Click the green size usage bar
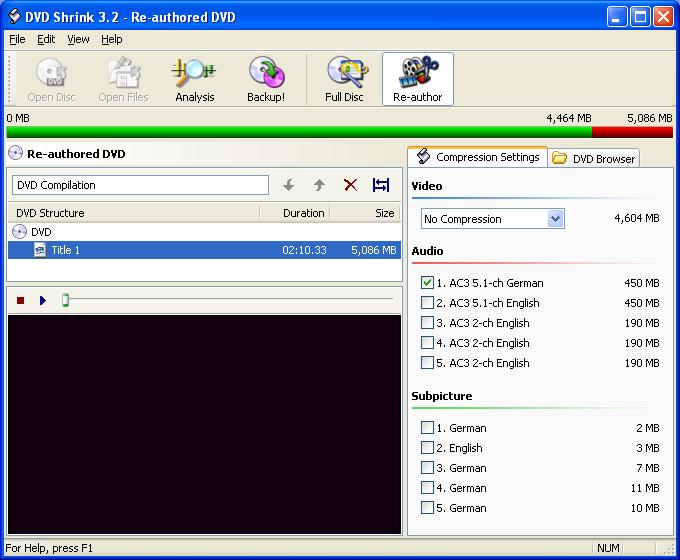The image size is (680, 560). coord(299,132)
